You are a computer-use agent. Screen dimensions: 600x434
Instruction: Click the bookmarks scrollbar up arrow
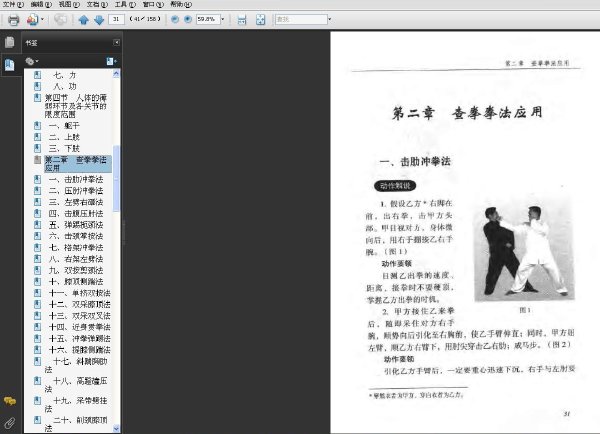(116, 74)
